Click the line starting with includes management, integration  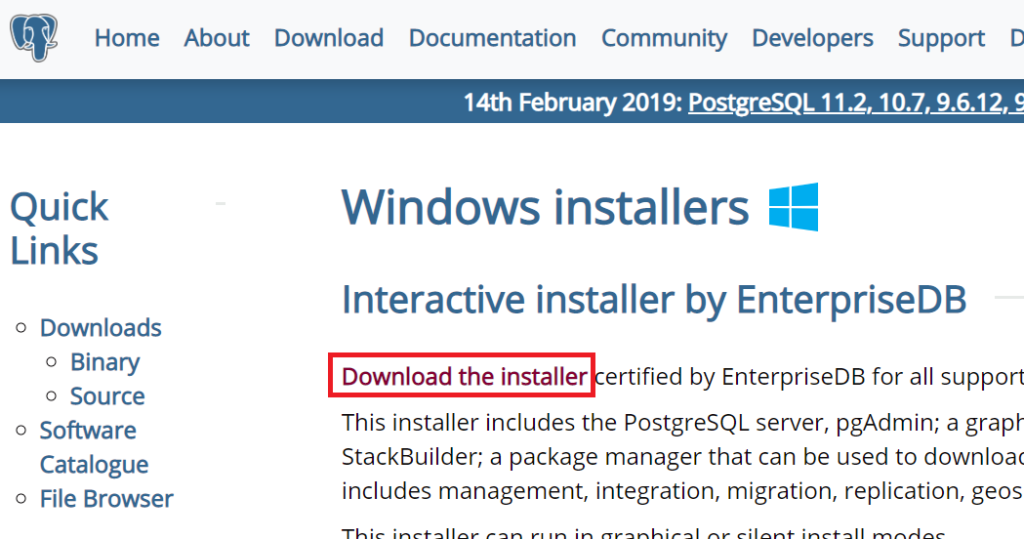(x=682, y=491)
